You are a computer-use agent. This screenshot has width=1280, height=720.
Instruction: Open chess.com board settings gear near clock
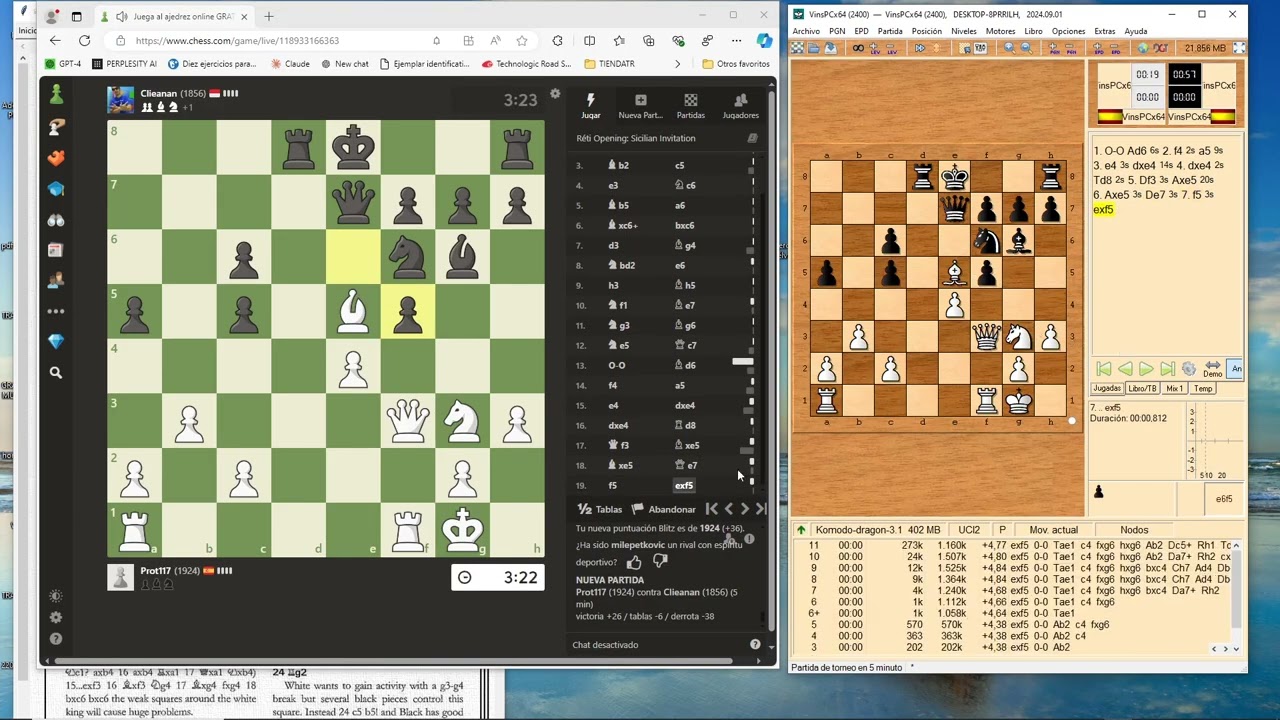(x=555, y=94)
